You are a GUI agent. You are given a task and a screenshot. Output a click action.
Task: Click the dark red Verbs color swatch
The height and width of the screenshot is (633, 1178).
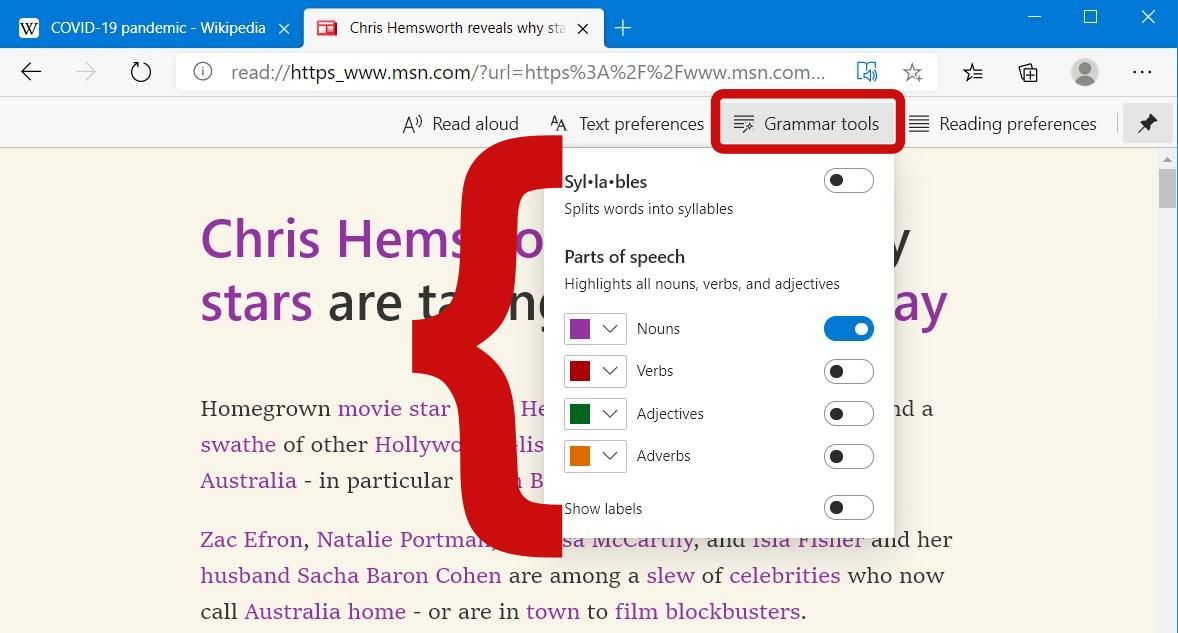pos(579,371)
